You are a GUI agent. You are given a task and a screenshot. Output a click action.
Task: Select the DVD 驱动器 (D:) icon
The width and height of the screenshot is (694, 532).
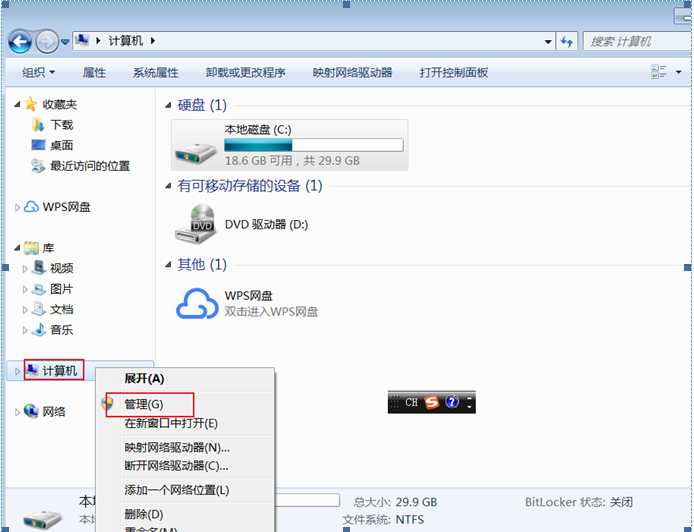[x=197, y=224]
